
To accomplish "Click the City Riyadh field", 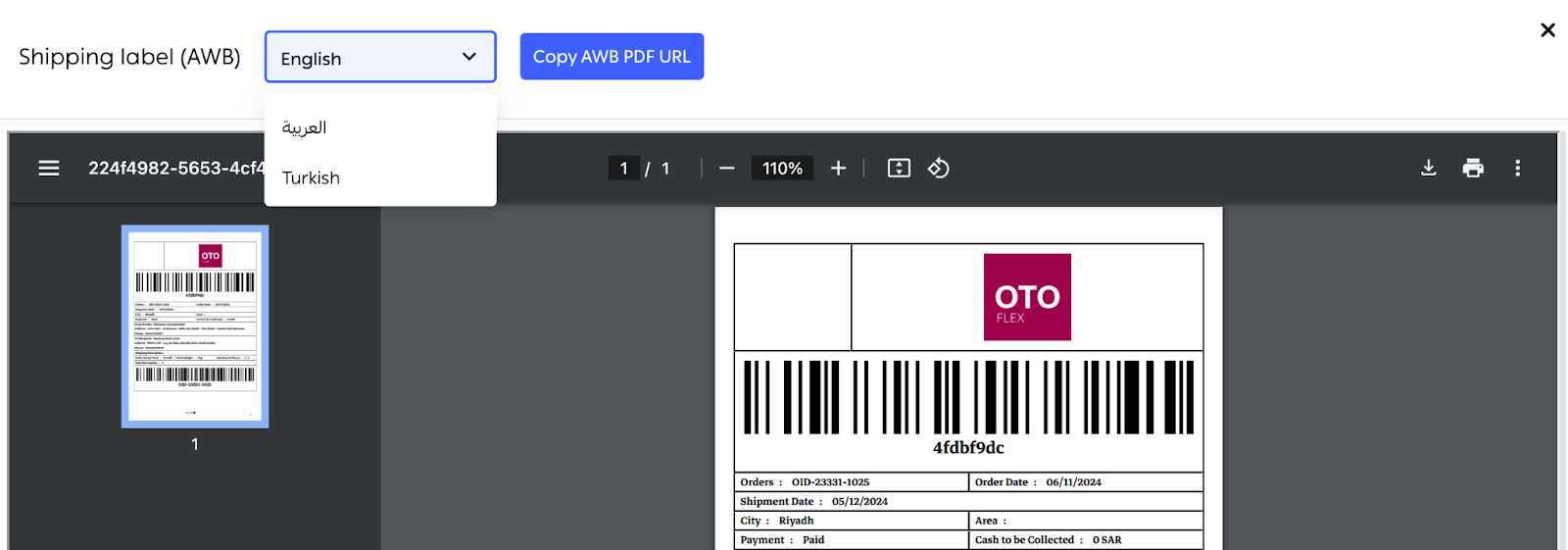I will 776,521.
